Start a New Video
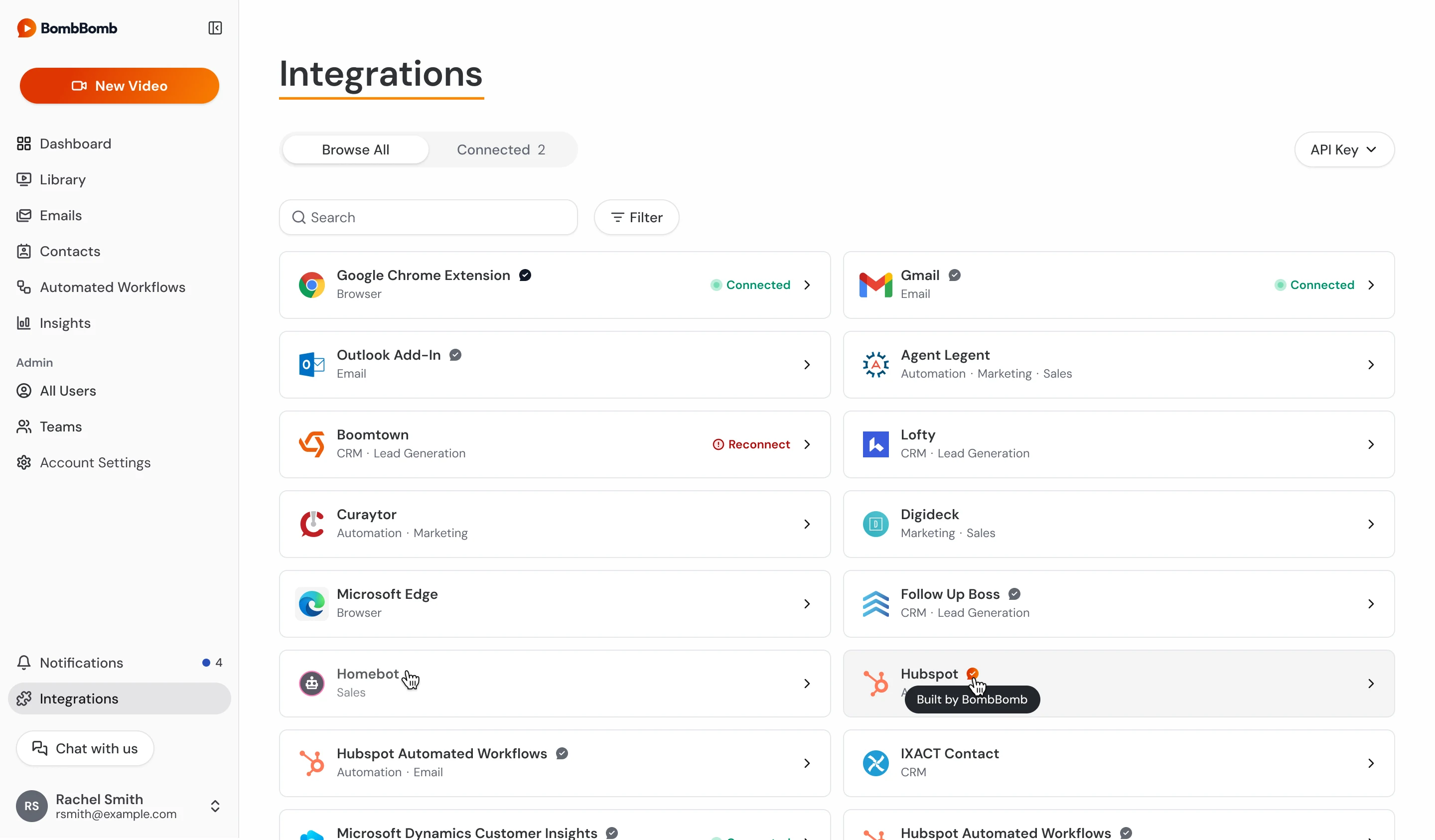1435x840 pixels. click(120, 85)
